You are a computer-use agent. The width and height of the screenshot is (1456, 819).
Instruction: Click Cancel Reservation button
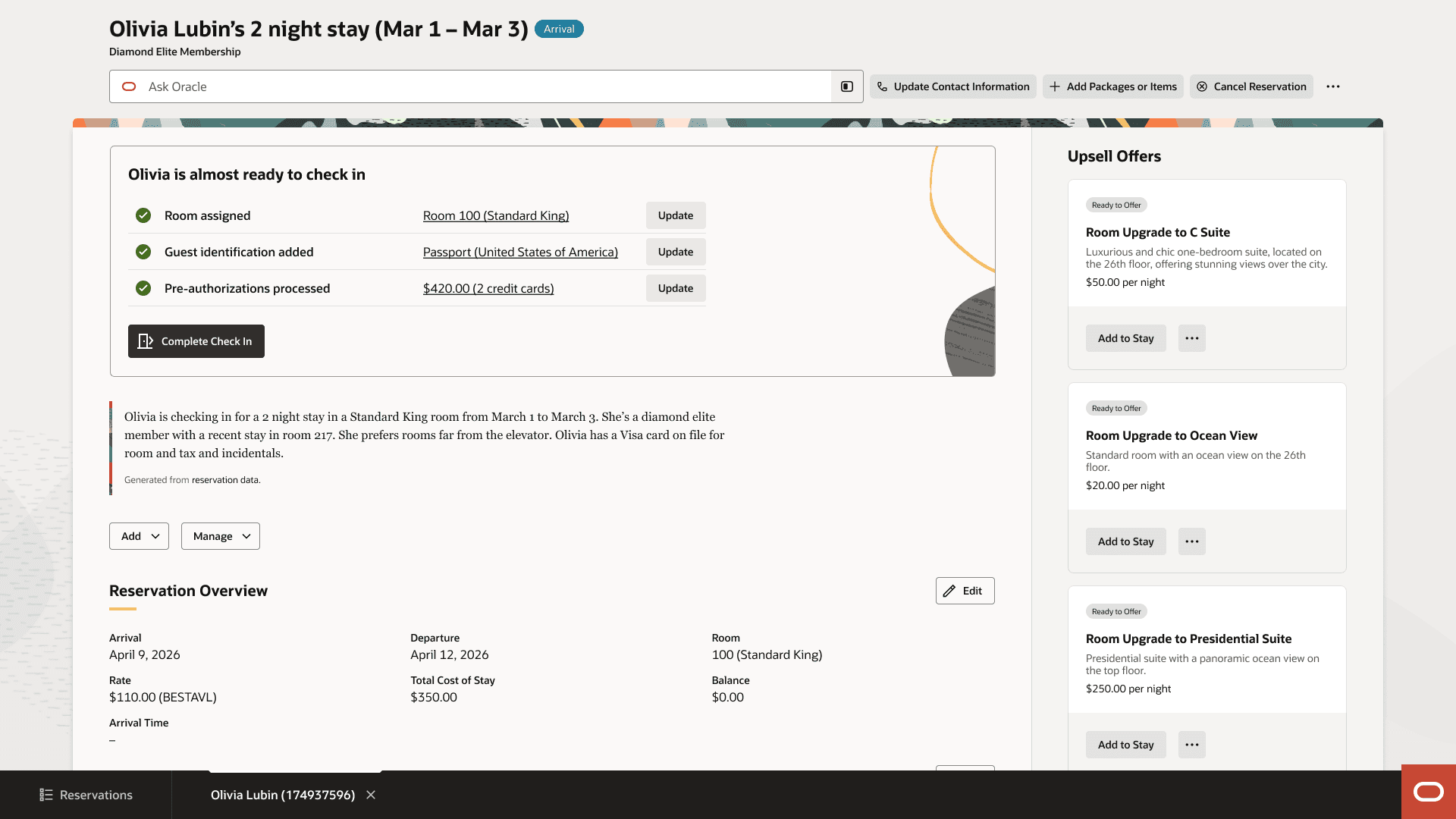click(x=1251, y=86)
